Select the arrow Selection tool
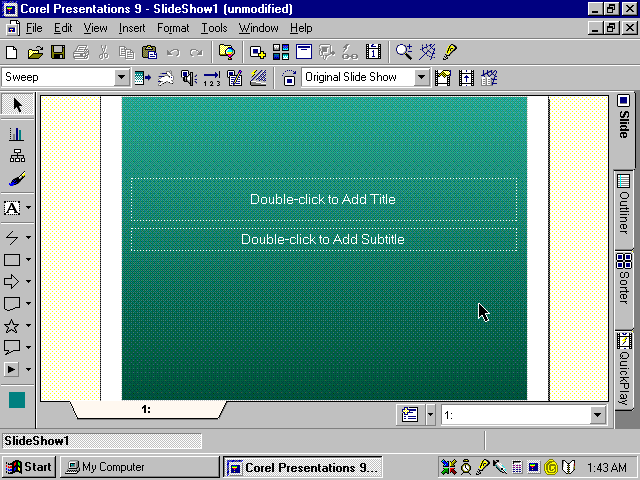This screenshot has height=480, width=640. [18, 105]
